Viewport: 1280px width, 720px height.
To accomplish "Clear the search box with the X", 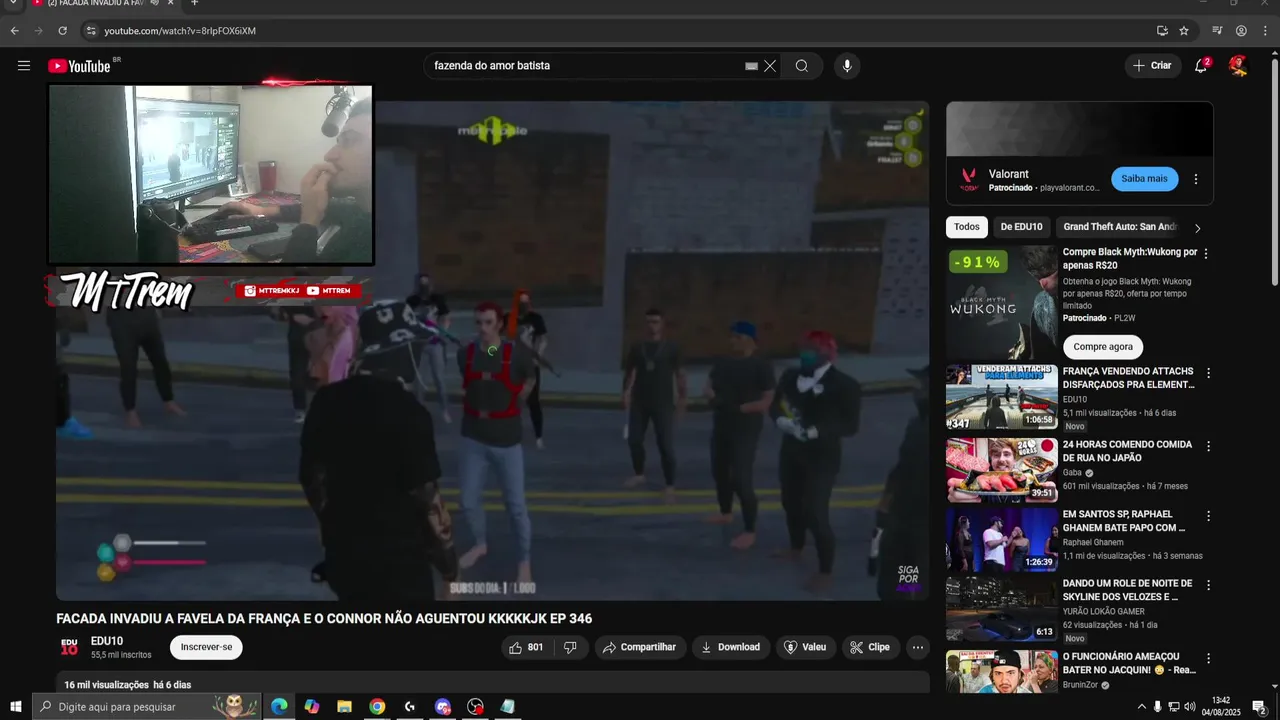I will (x=770, y=66).
